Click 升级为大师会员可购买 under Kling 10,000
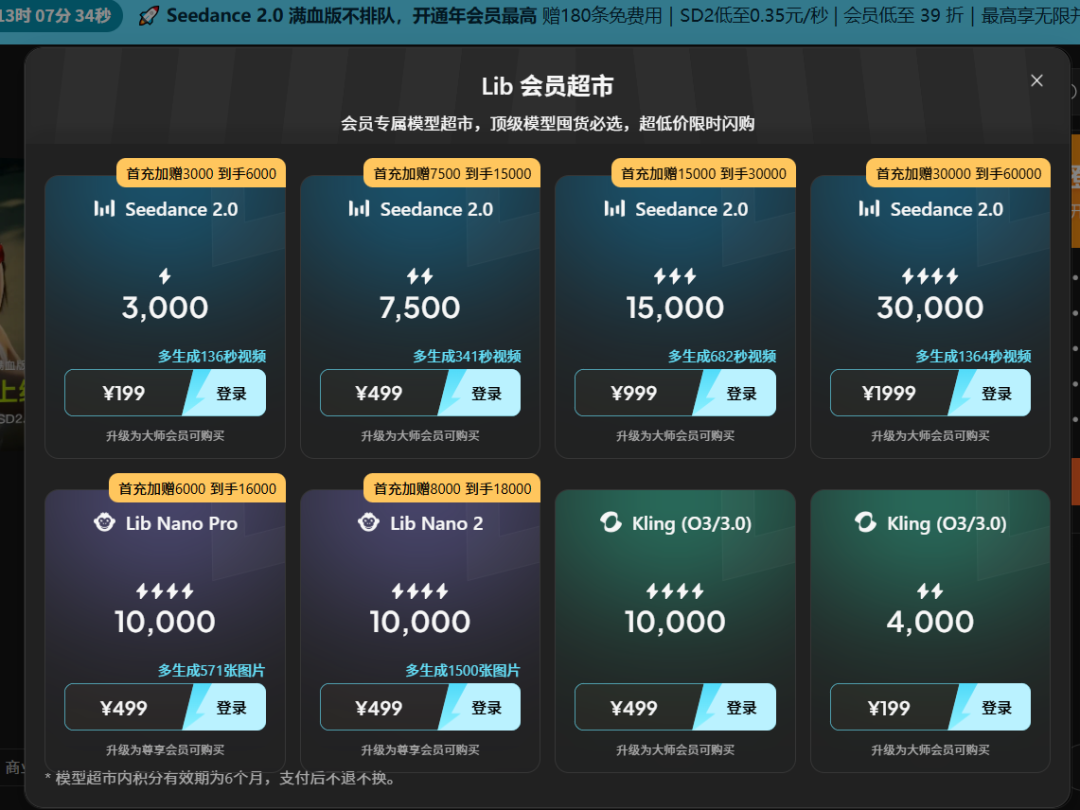Screen dimensions: 1080x810 [x=675, y=749]
